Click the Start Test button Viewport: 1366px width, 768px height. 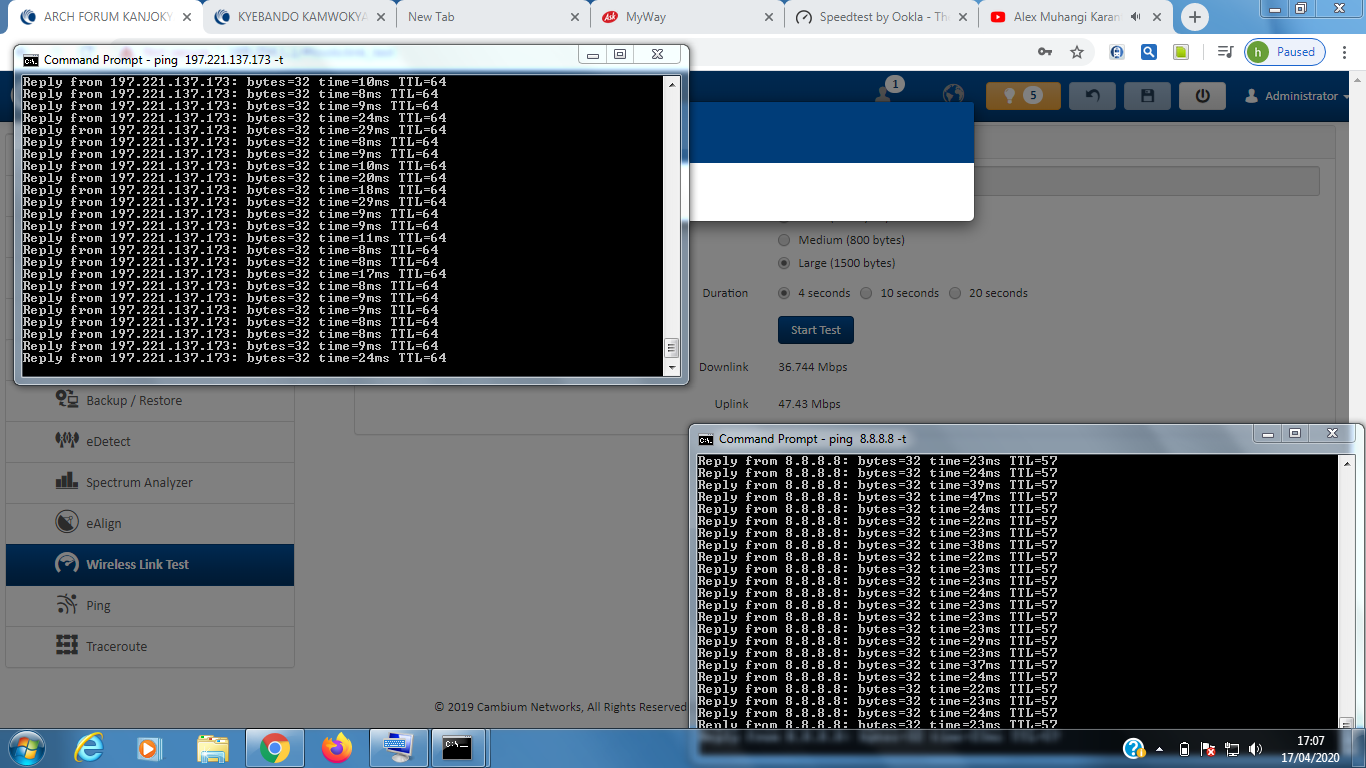pyautogui.click(x=815, y=330)
